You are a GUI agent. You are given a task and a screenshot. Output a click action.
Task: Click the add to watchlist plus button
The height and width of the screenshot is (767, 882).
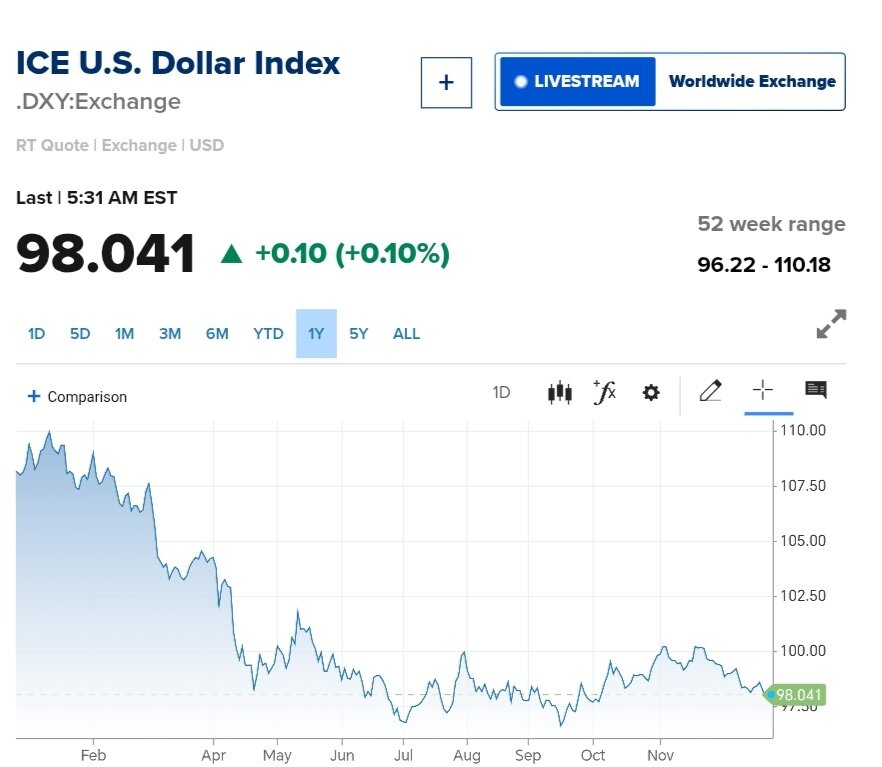click(x=446, y=82)
